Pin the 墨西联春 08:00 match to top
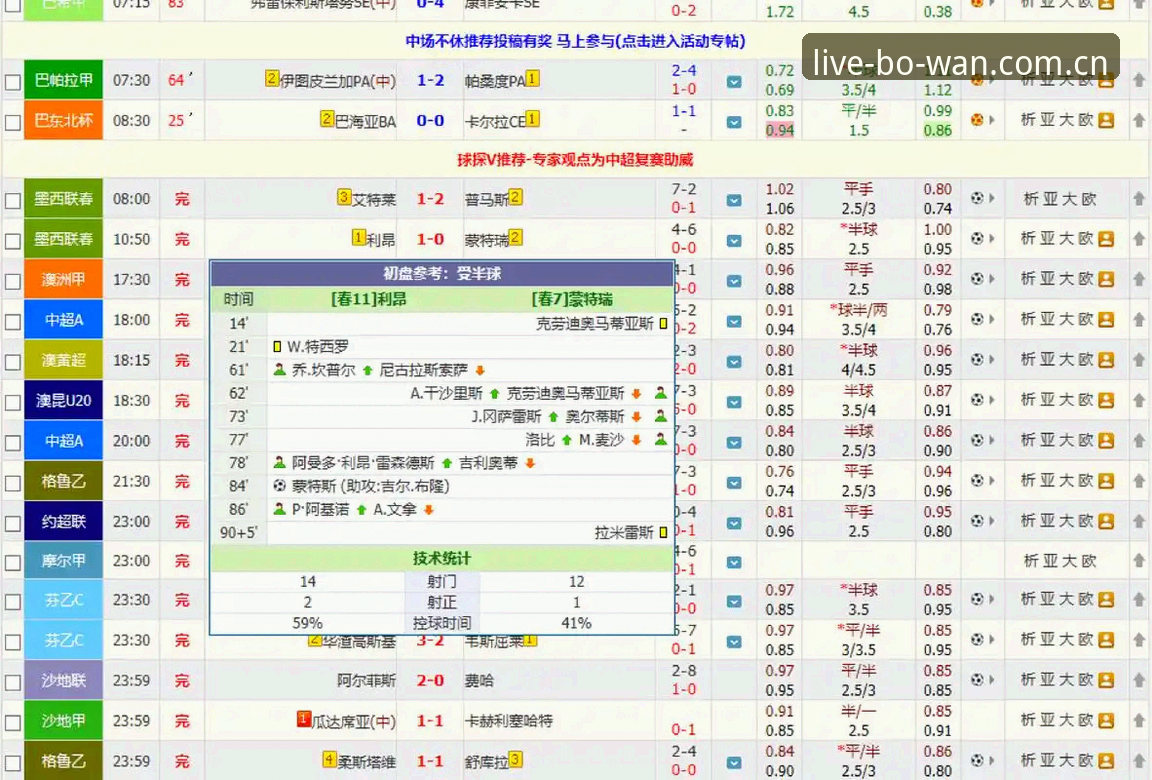Viewport: 1152px width, 780px height. (1139, 198)
